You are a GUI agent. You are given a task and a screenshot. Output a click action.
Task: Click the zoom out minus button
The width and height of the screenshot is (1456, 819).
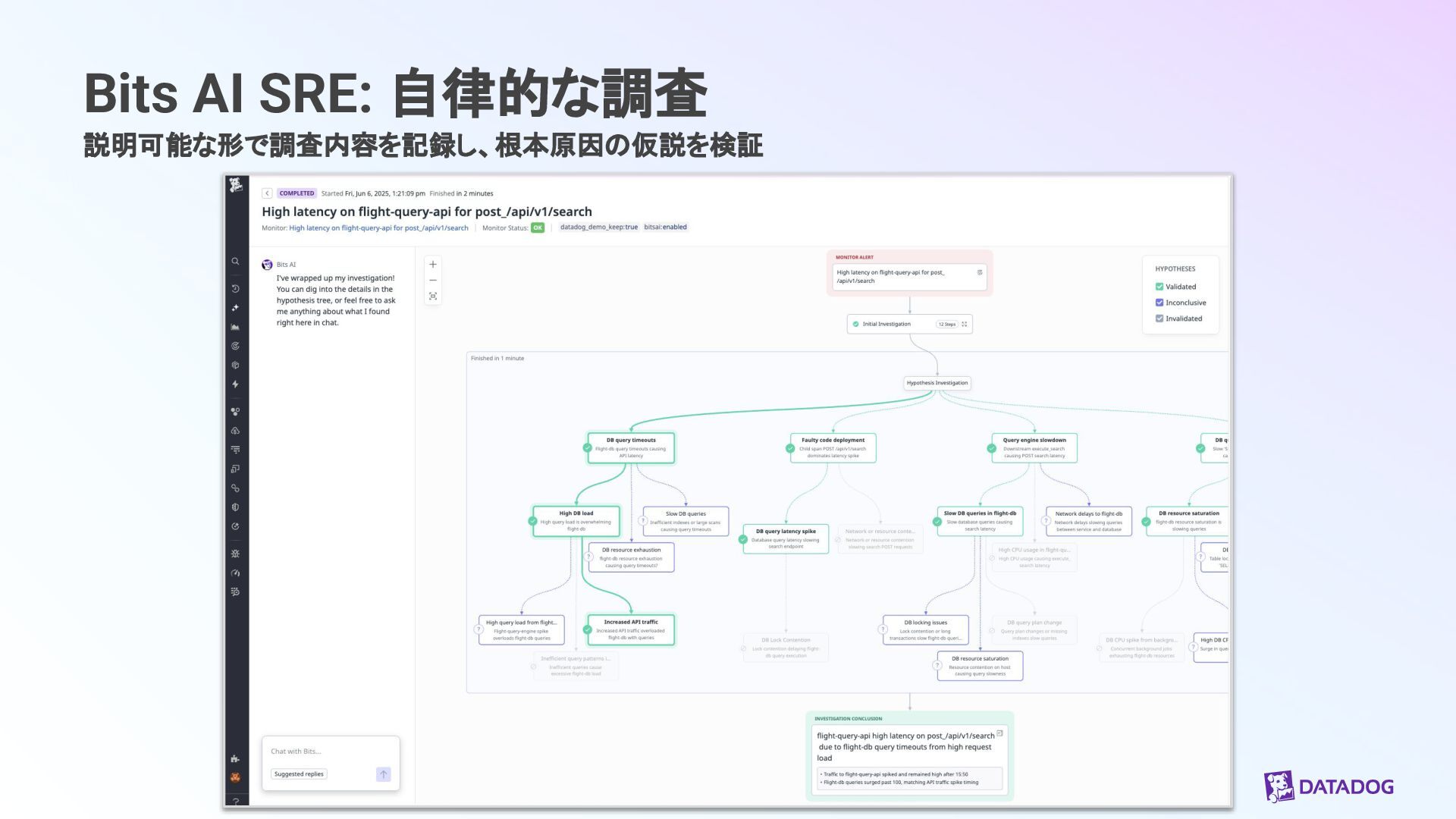(x=433, y=281)
